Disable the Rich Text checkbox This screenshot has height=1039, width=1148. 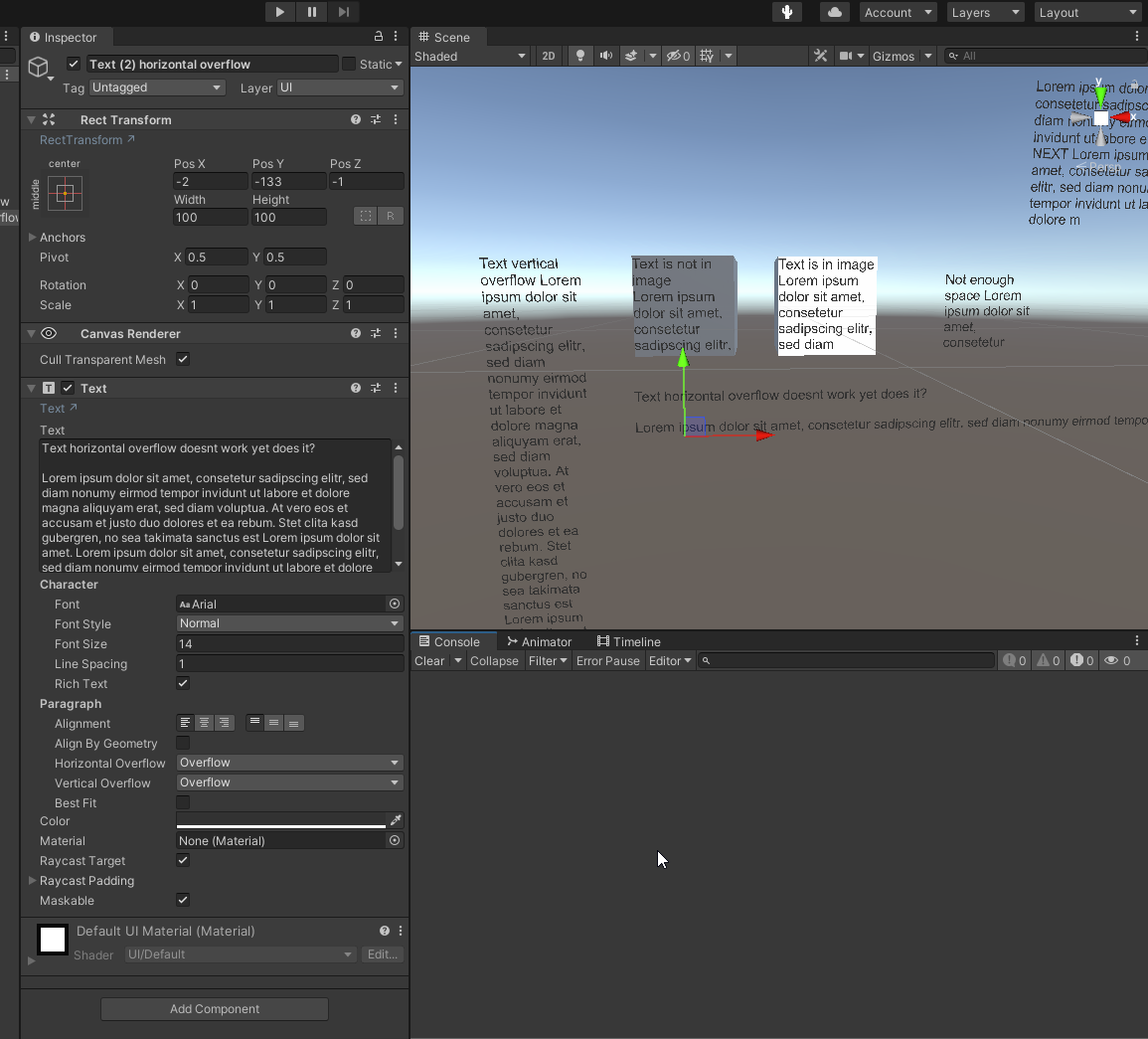182,683
